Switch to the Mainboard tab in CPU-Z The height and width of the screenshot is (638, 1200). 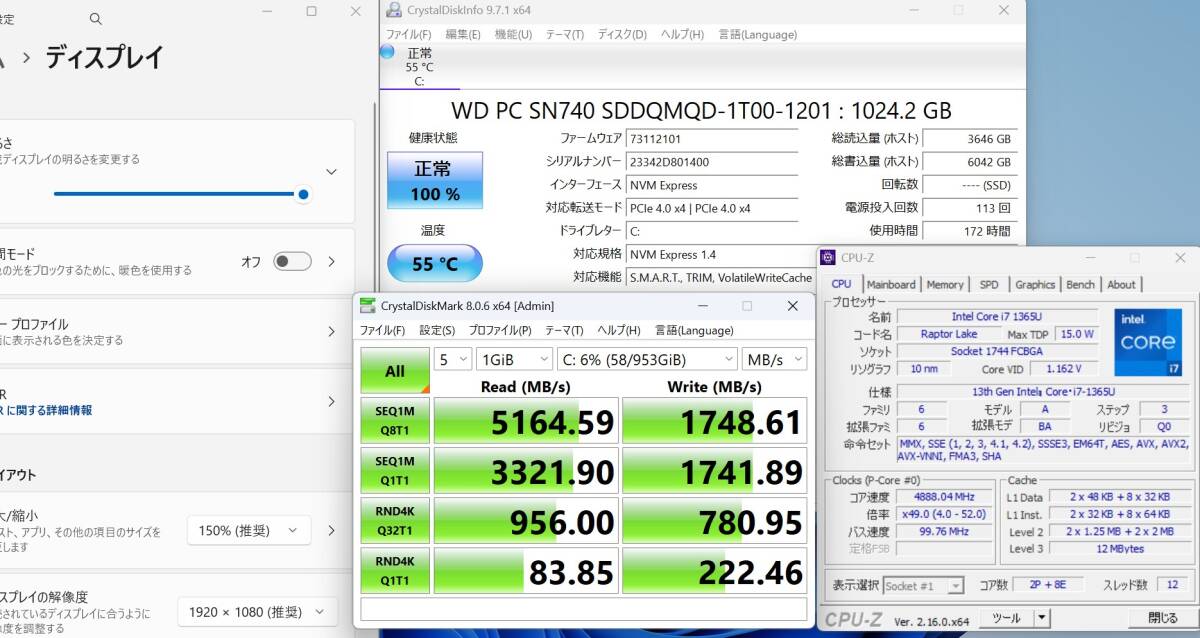point(891,285)
